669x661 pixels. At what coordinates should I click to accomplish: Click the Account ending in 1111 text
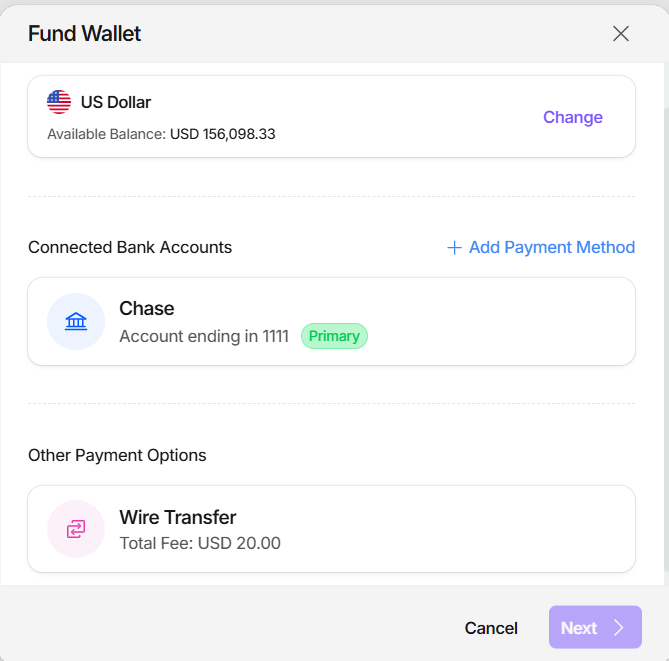pyautogui.click(x=204, y=336)
